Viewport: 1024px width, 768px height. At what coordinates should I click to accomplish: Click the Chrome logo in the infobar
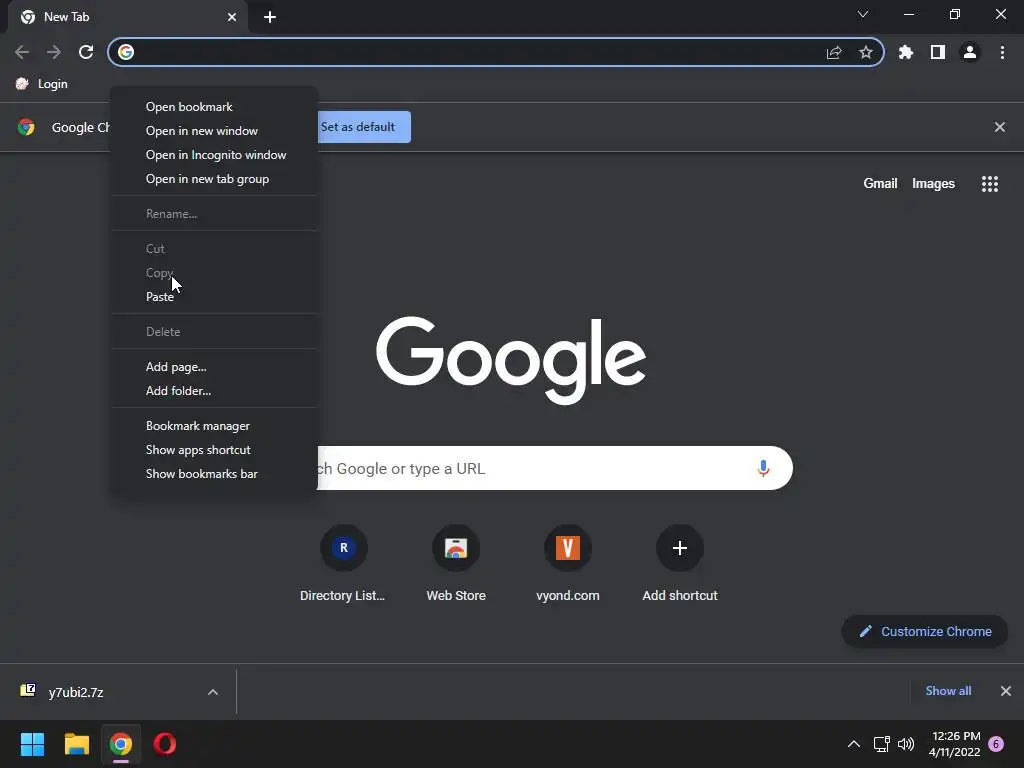(x=26, y=127)
